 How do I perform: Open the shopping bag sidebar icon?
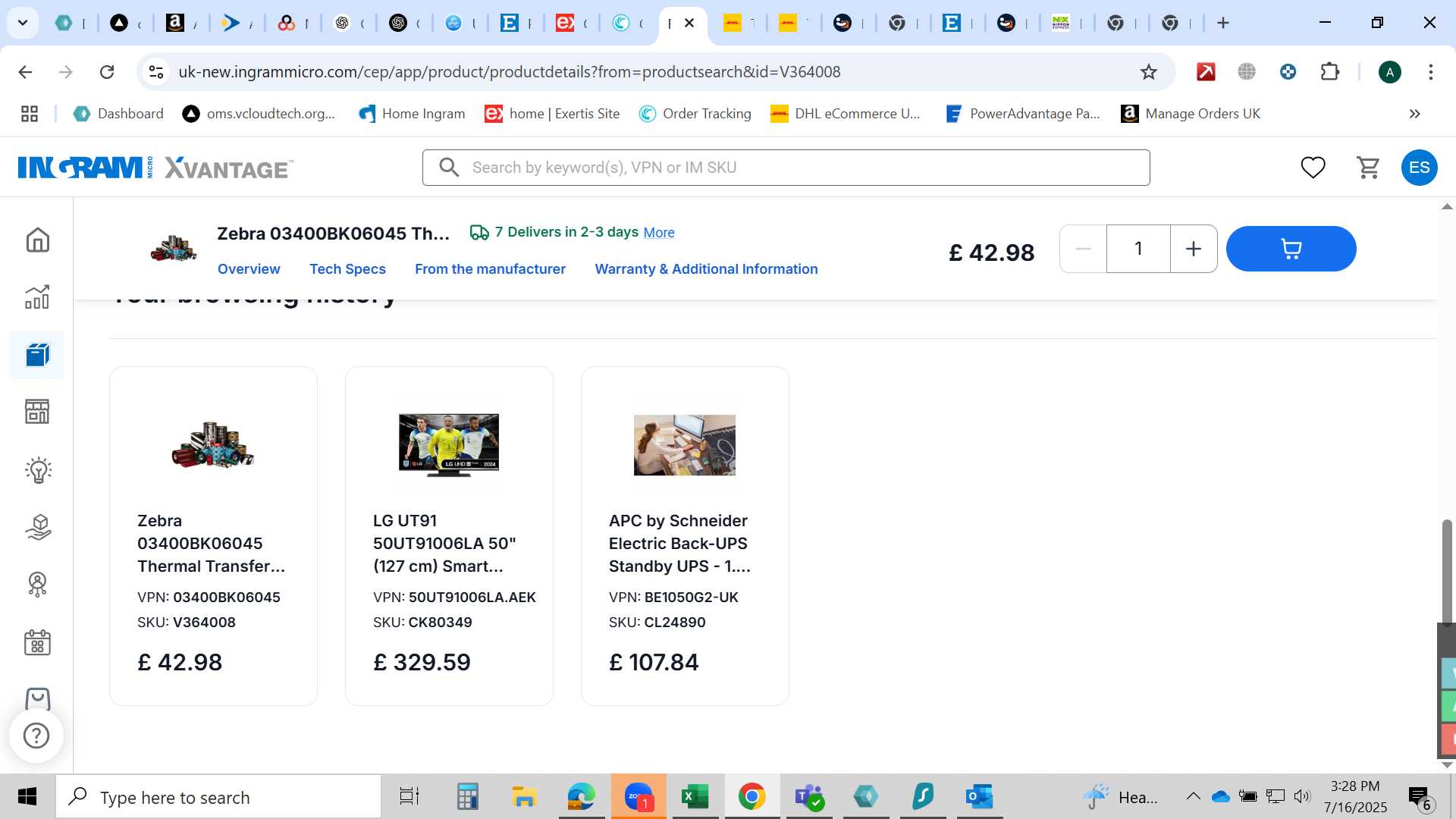pos(37,698)
